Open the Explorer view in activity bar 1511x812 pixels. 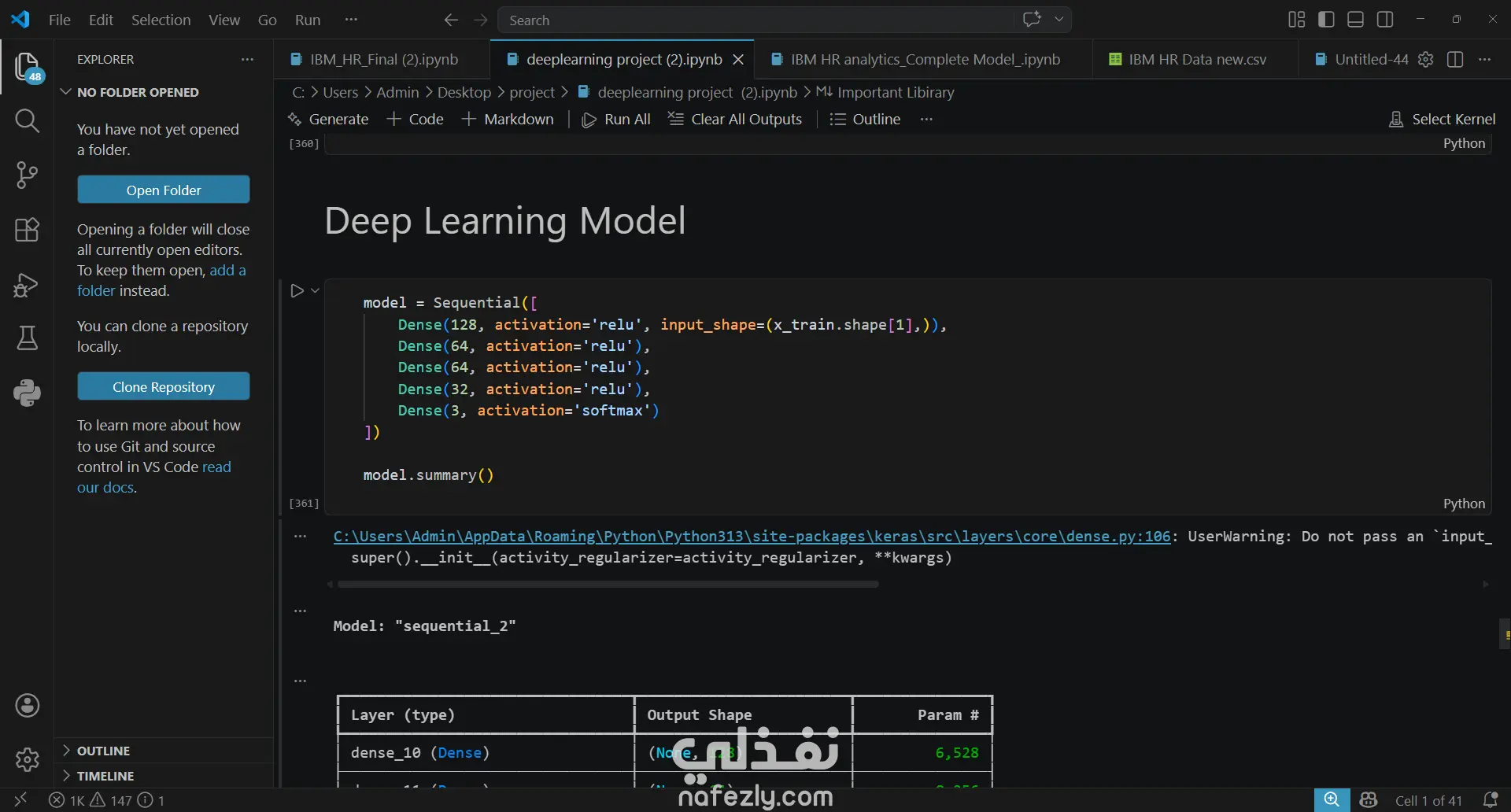click(27, 67)
